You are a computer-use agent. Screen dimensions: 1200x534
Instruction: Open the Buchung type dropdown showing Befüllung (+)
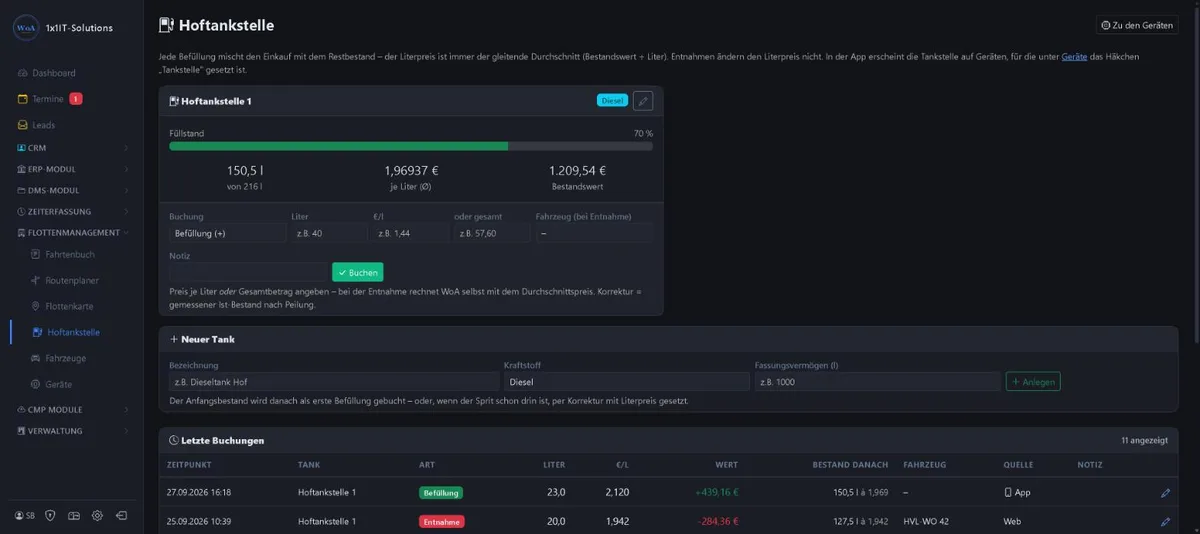(227, 233)
